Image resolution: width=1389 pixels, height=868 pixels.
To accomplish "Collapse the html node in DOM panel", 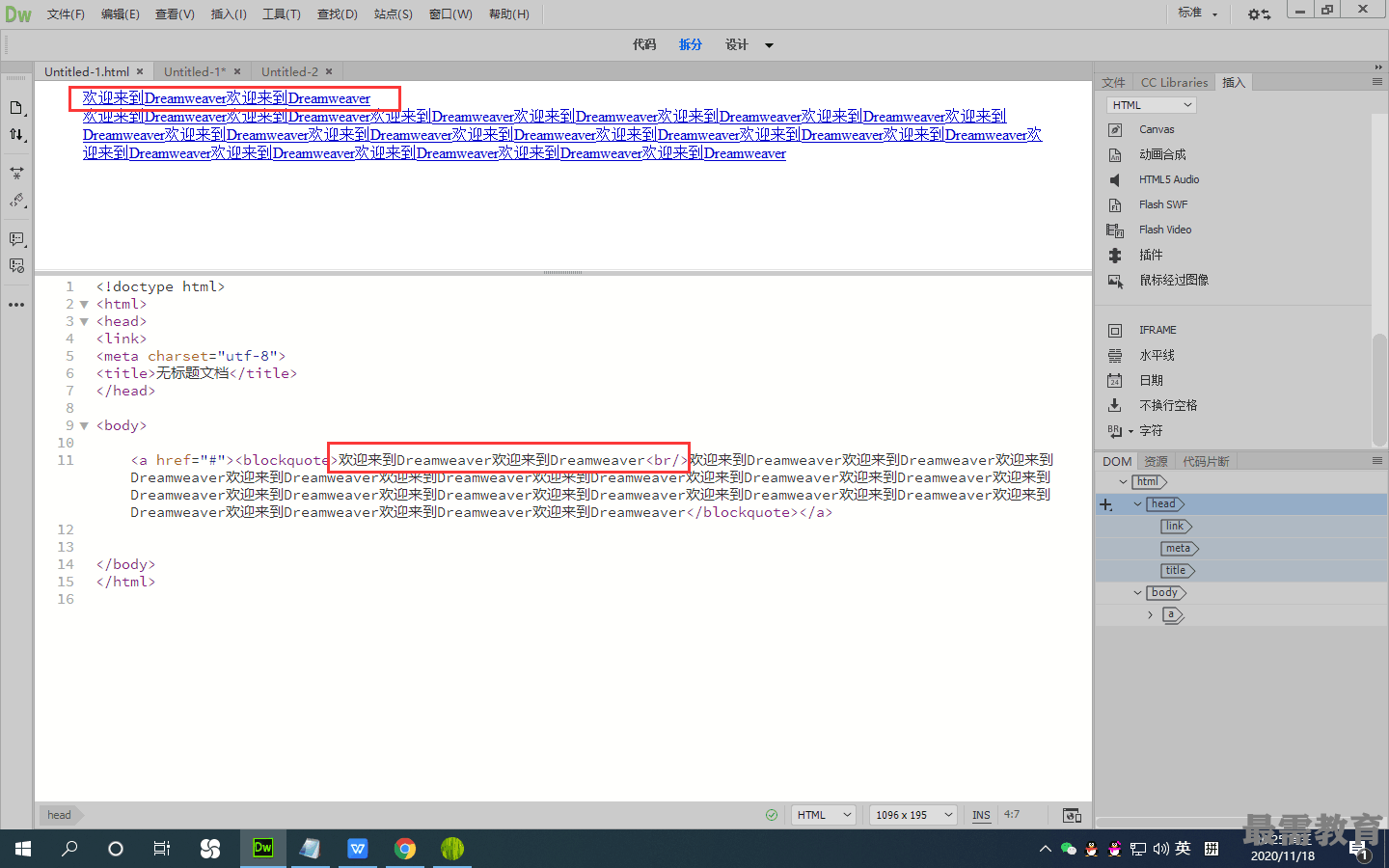I will (x=1123, y=481).
